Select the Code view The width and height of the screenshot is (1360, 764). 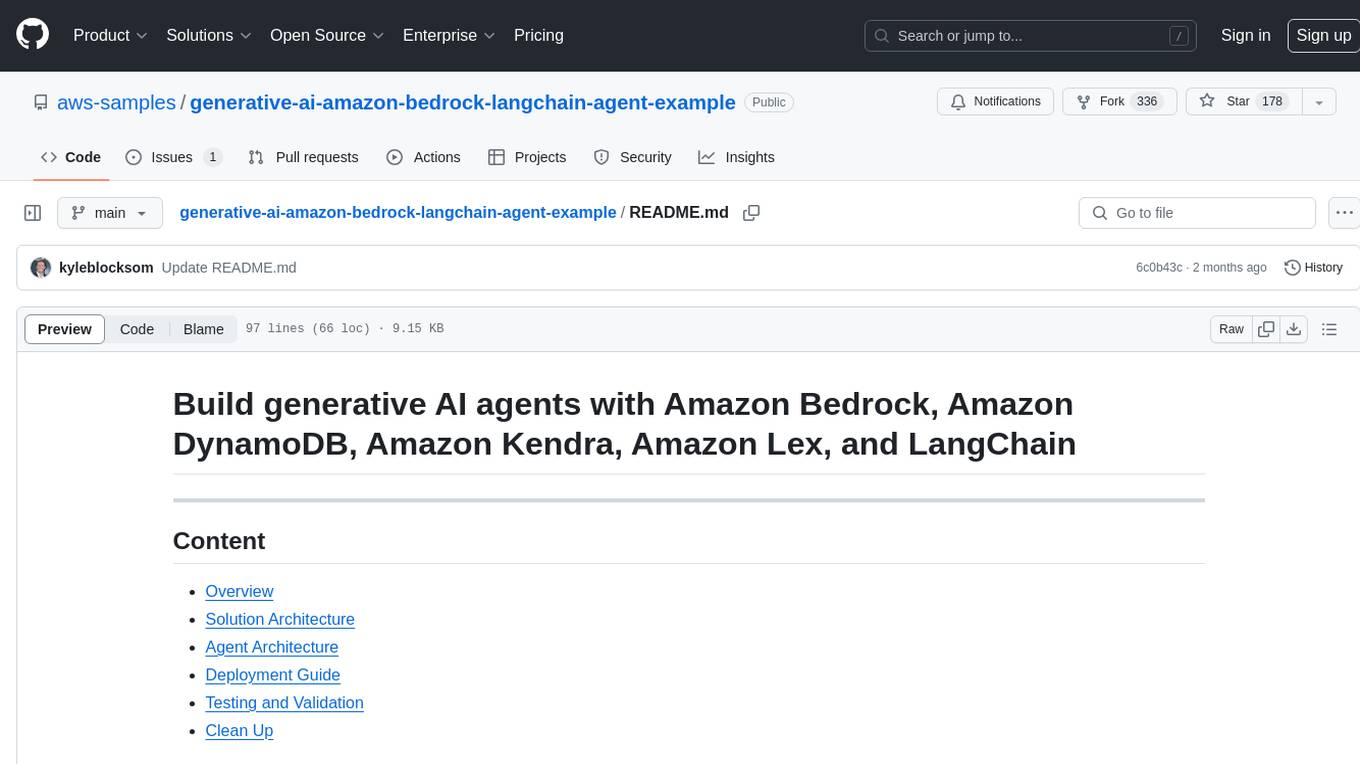click(137, 329)
